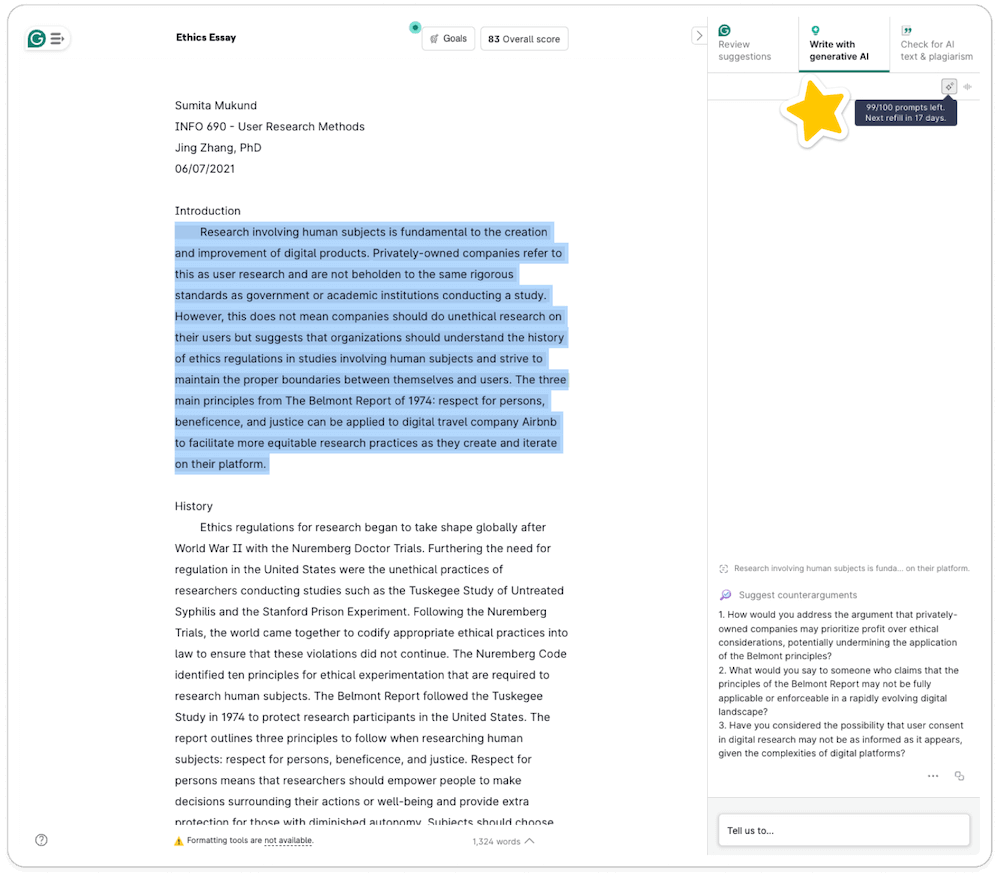Focus the 'Tell us to...' prompt field

pyautogui.click(x=843, y=830)
